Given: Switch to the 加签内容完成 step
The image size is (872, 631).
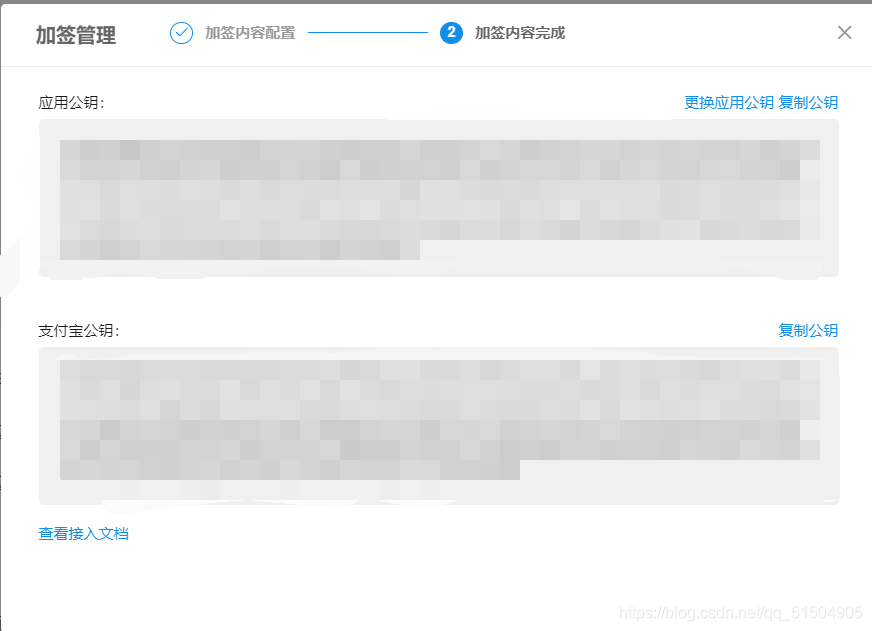Looking at the screenshot, I should (x=520, y=32).
